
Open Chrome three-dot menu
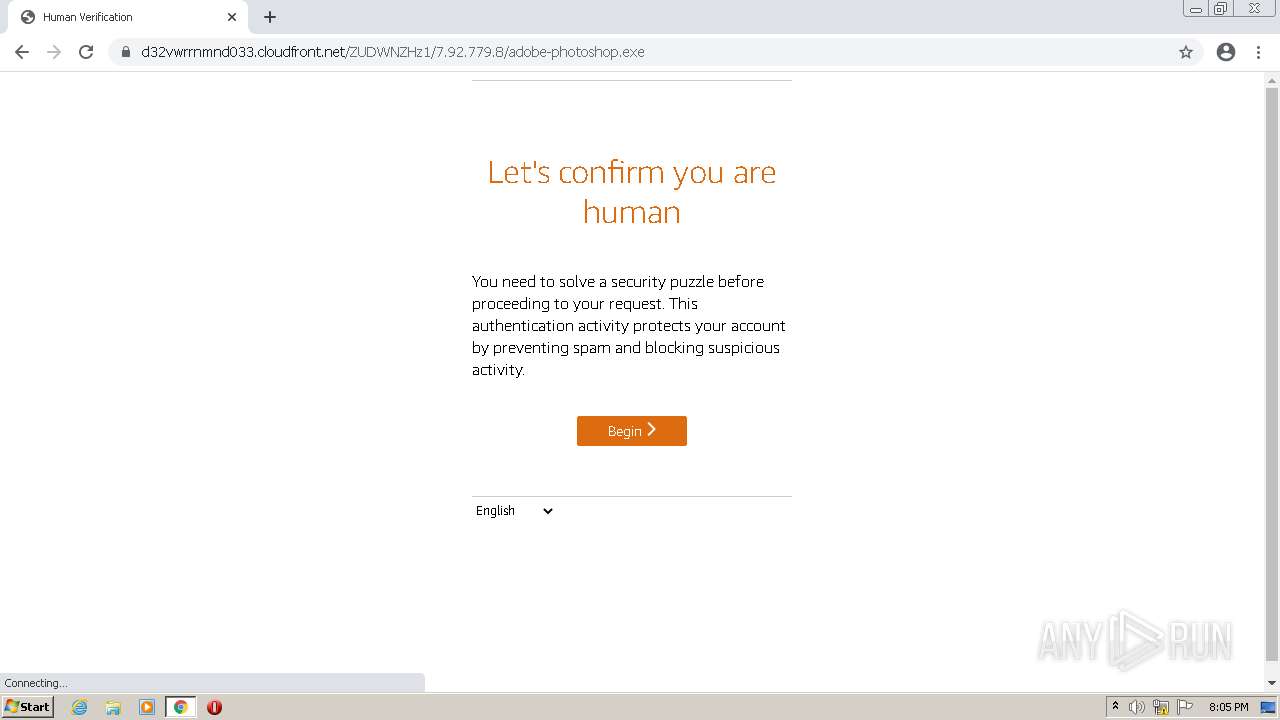pyautogui.click(x=1259, y=52)
